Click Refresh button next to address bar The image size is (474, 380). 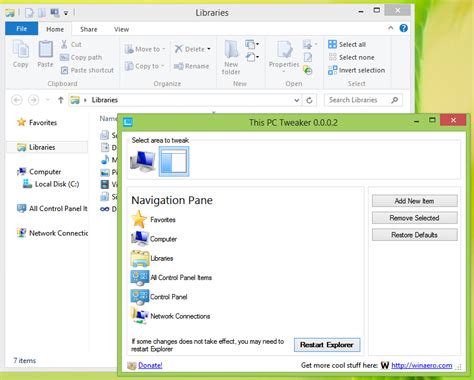[x=309, y=100]
